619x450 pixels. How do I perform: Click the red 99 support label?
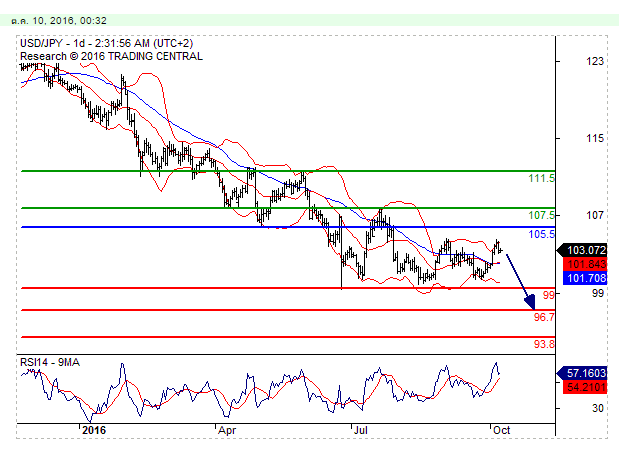(548, 294)
